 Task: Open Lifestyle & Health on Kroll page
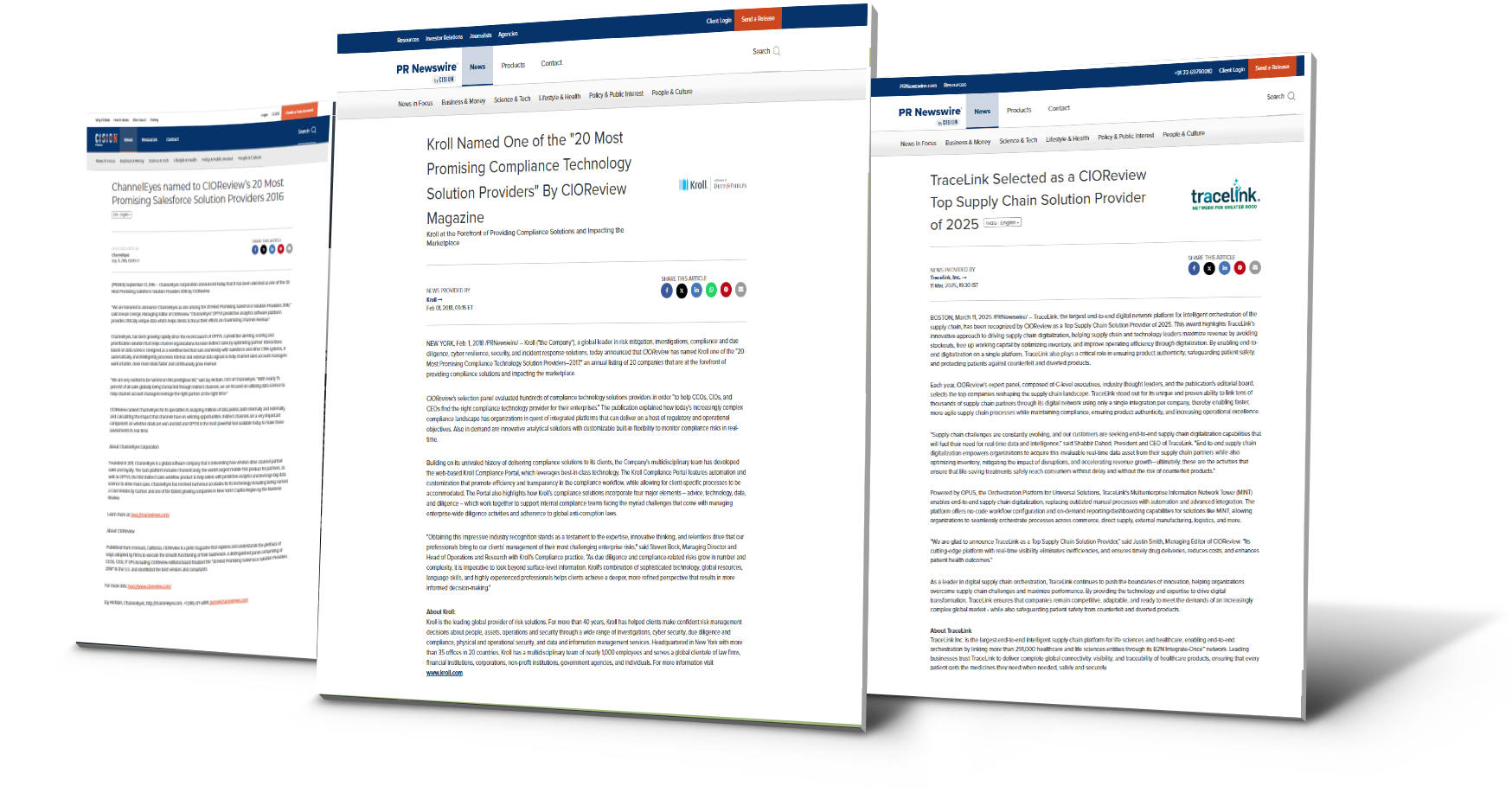[560, 97]
